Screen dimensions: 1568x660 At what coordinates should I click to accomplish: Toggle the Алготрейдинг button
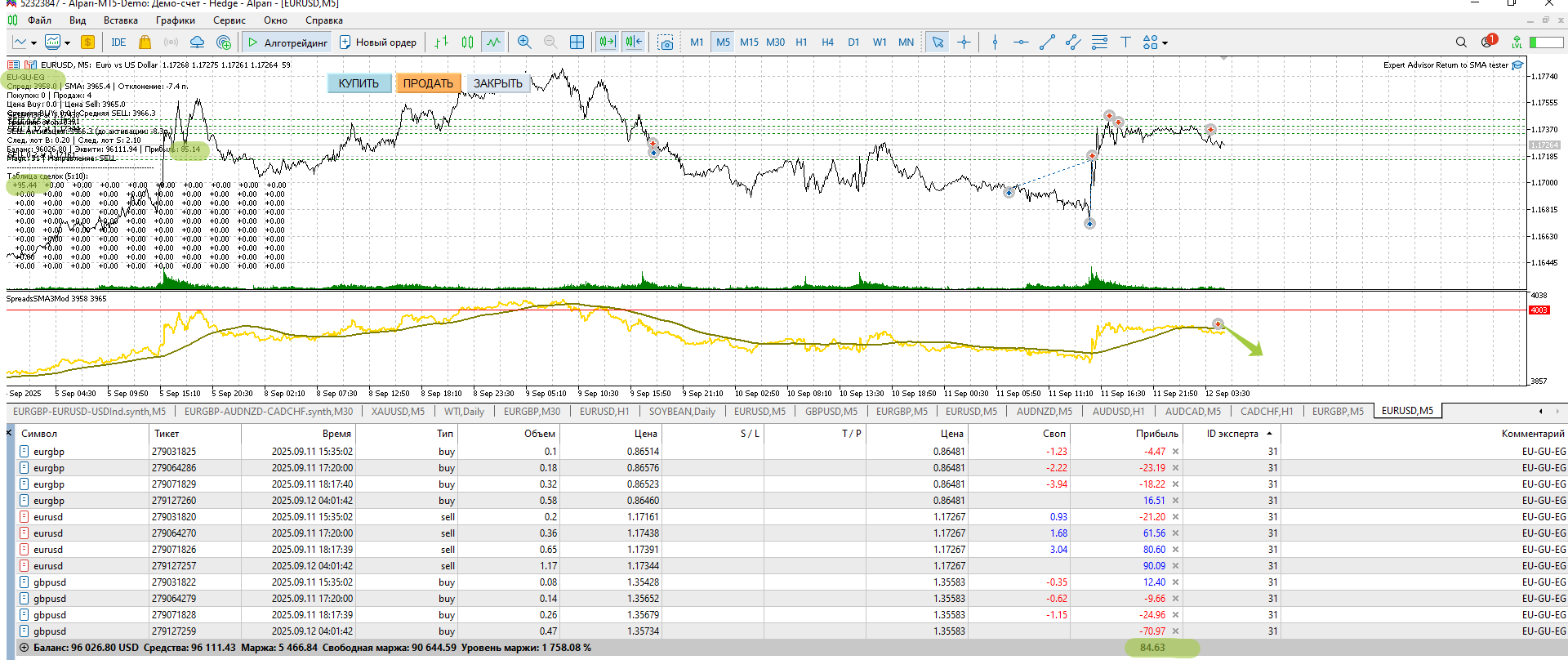[x=287, y=42]
